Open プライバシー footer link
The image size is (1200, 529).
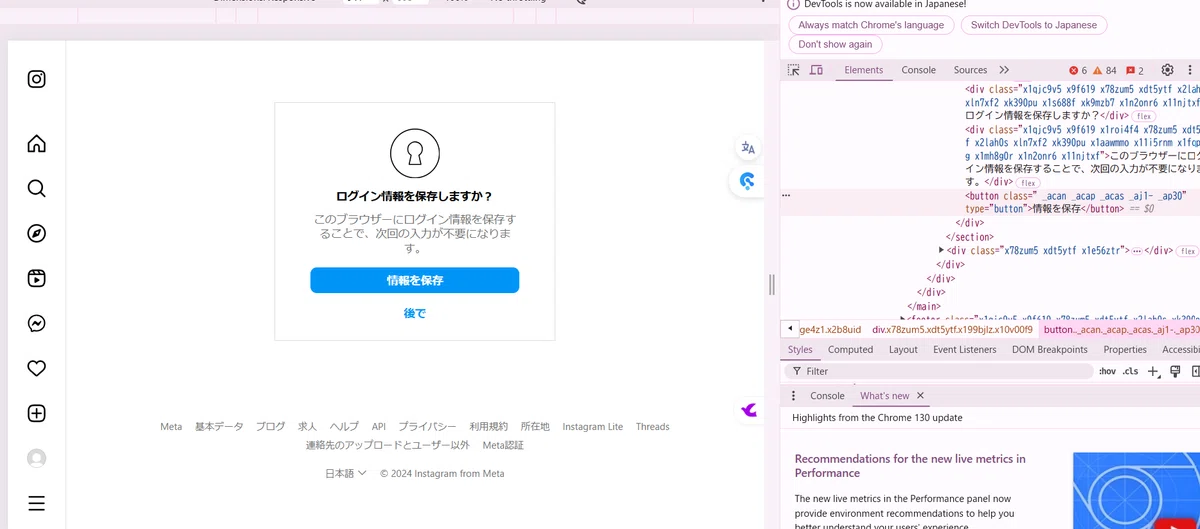[427, 427]
